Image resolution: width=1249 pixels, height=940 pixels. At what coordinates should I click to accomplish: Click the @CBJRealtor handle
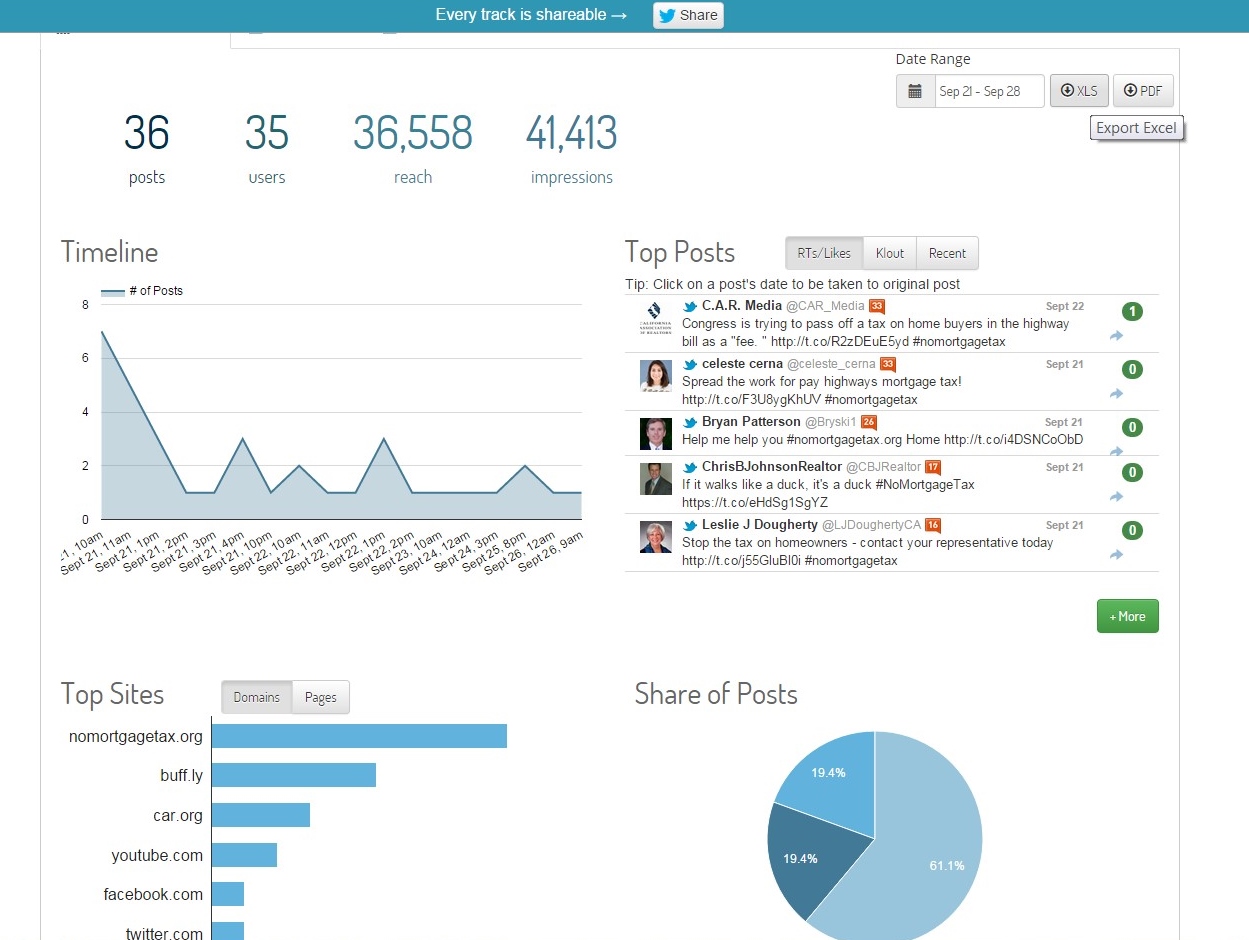(x=884, y=468)
